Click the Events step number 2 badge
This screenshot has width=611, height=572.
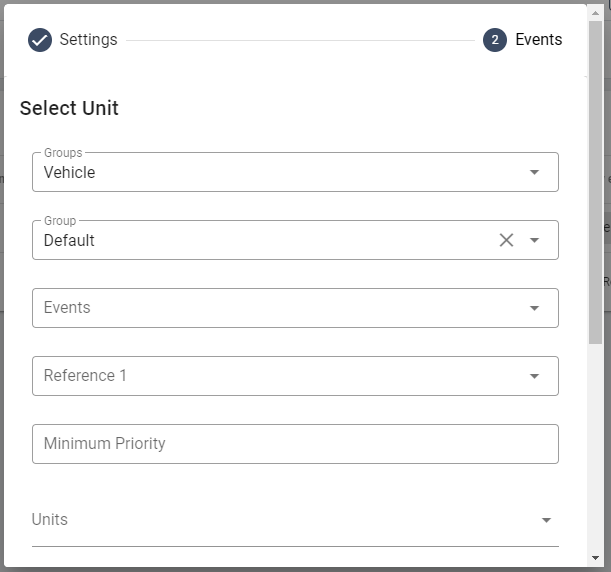(x=494, y=40)
